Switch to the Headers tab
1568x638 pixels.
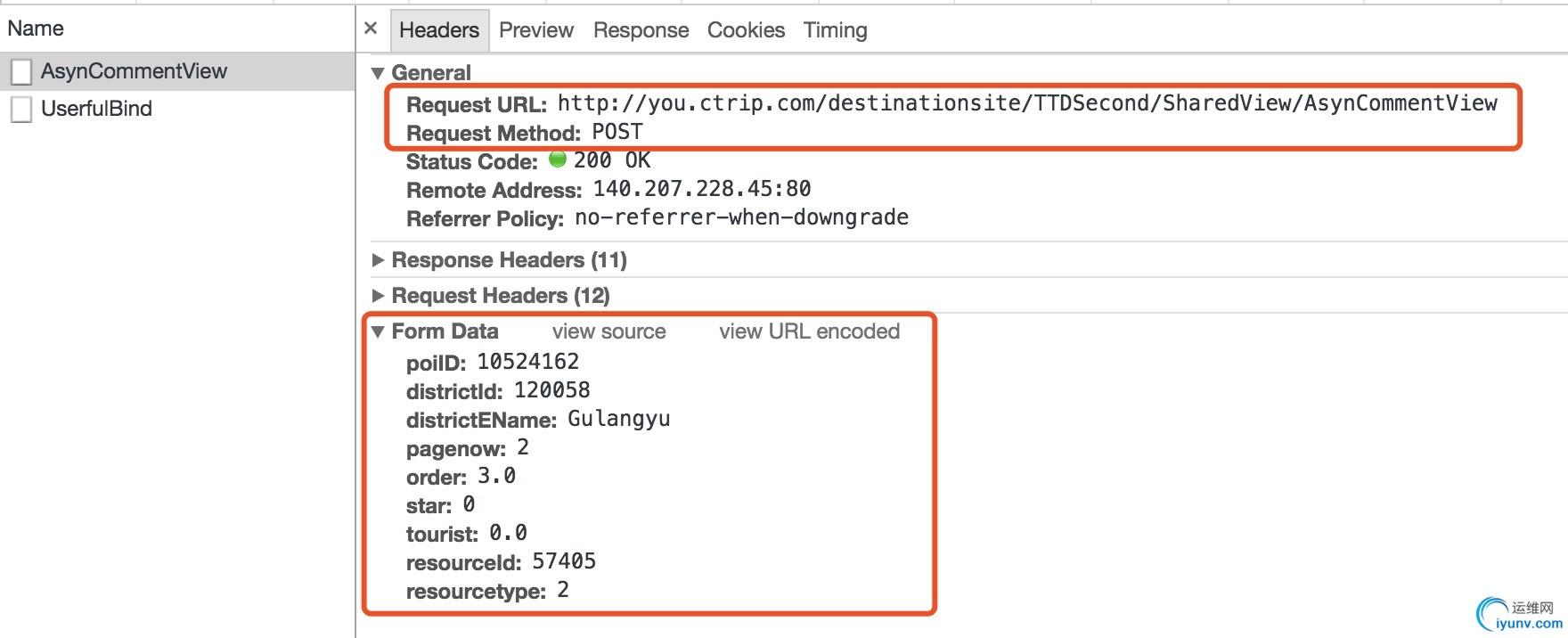pos(438,30)
